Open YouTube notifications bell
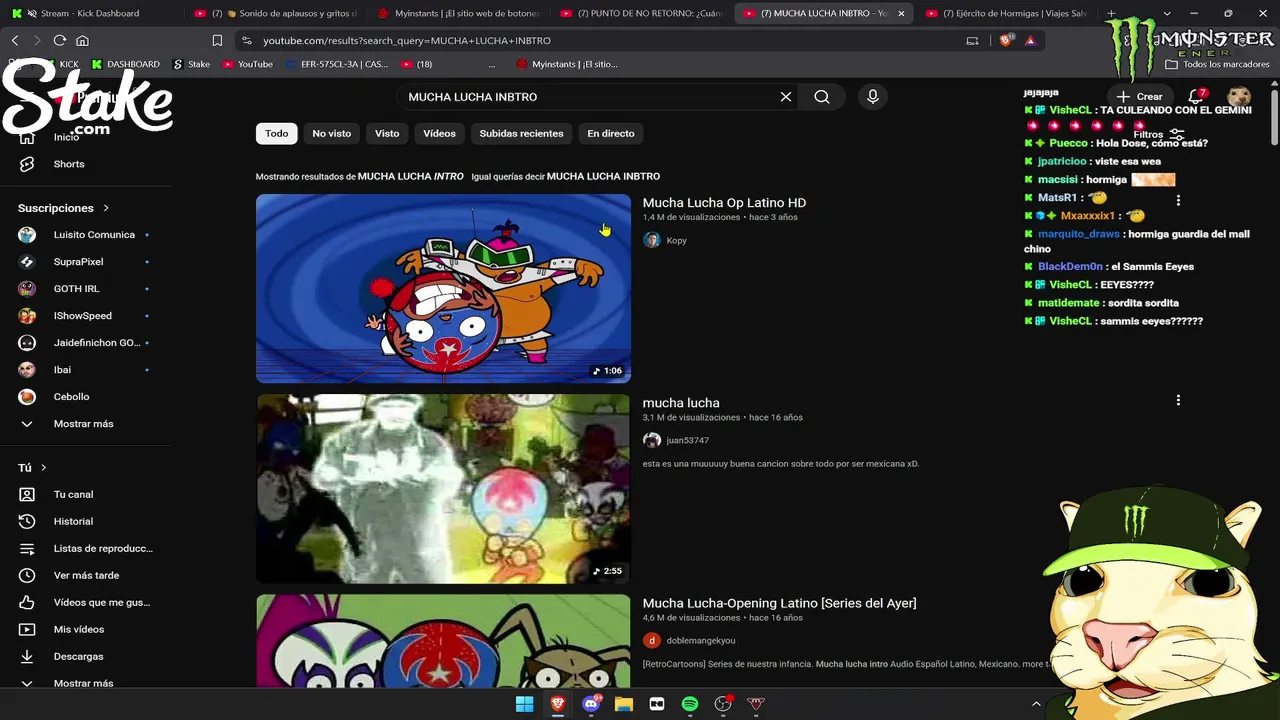 tap(1196, 97)
